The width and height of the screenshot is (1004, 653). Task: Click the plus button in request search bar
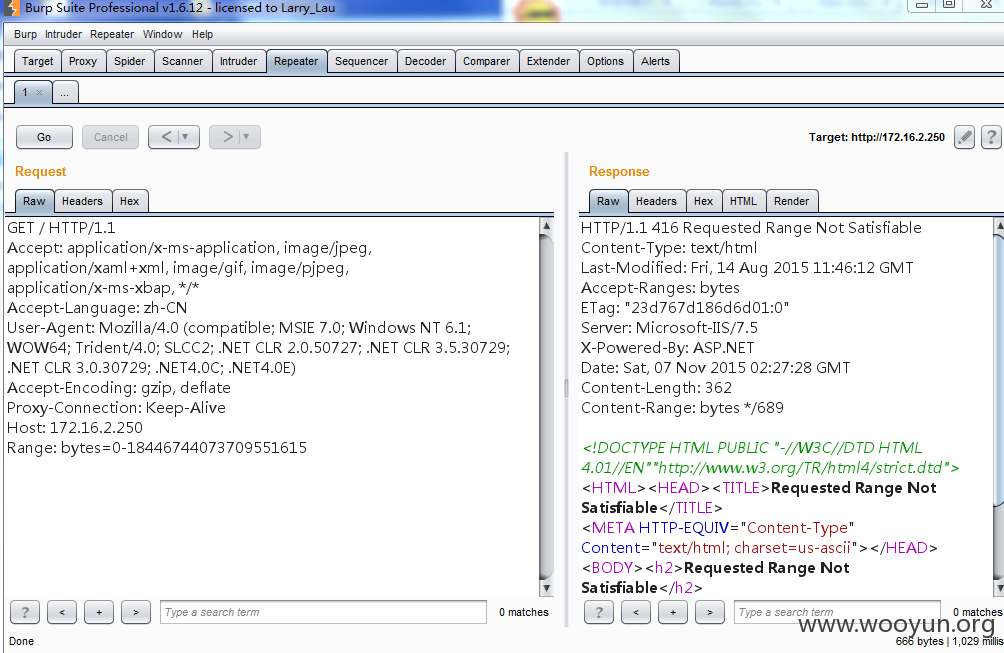point(99,612)
